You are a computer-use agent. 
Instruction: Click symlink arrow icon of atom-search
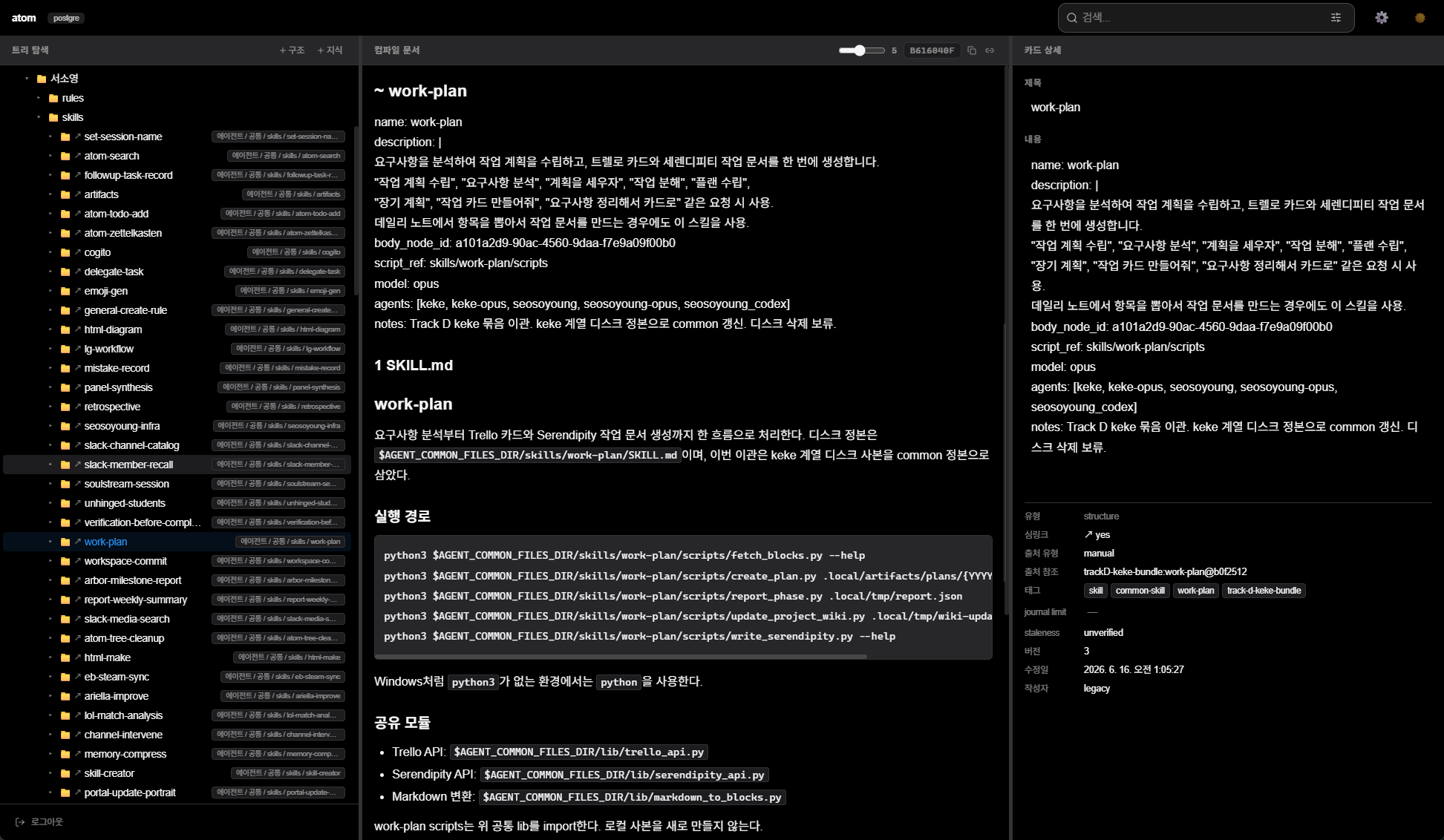point(77,156)
